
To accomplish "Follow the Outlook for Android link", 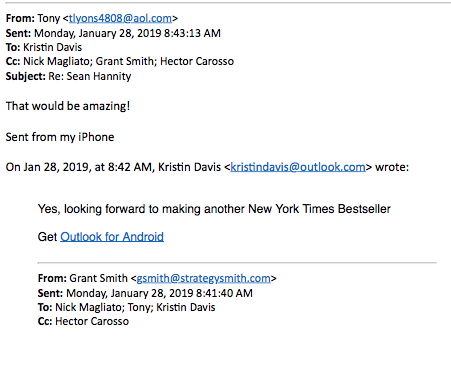I will [x=112, y=237].
